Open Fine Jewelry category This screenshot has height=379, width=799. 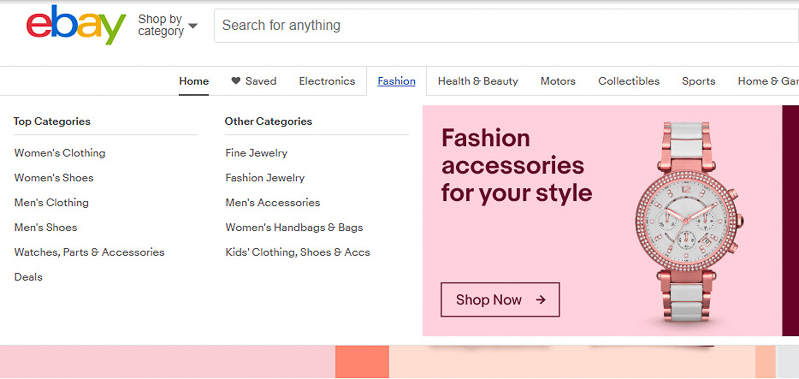pyautogui.click(x=256, y=153)
